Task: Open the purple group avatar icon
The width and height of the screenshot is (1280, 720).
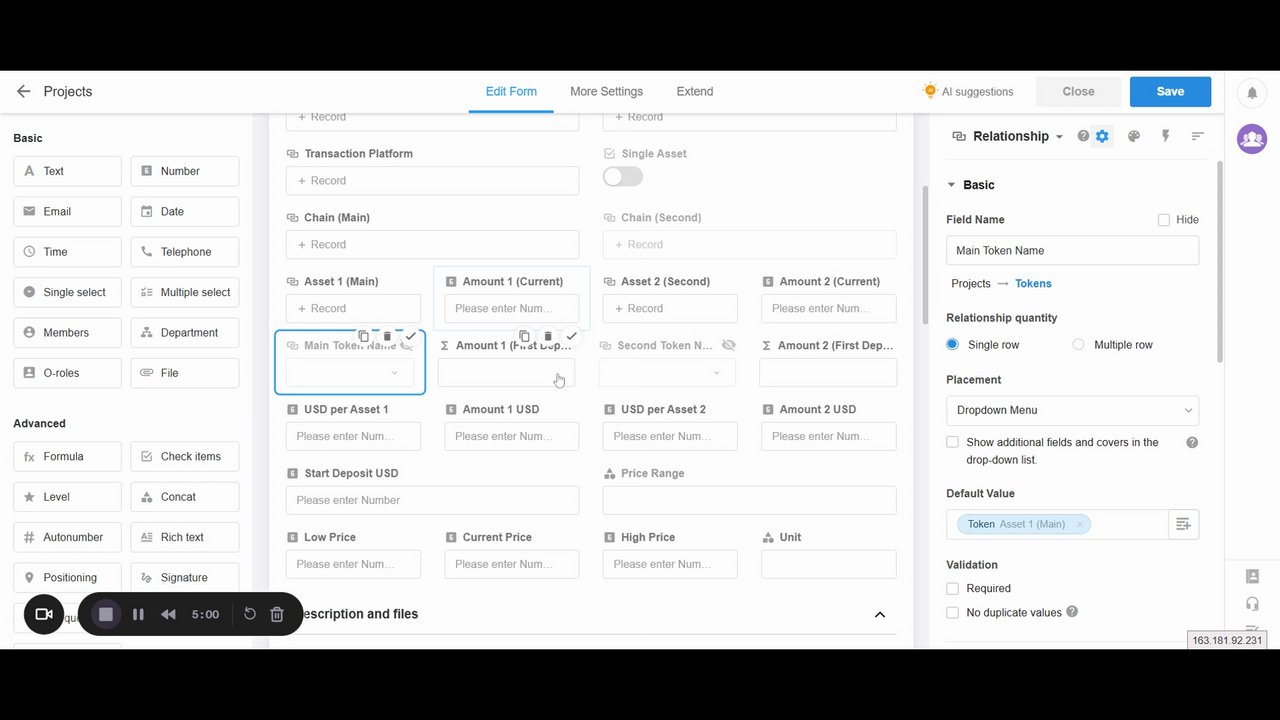Action: 1252,138
